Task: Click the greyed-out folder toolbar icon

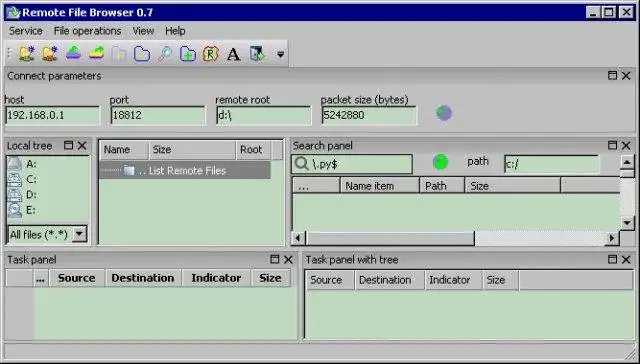Action: (119, 53)
